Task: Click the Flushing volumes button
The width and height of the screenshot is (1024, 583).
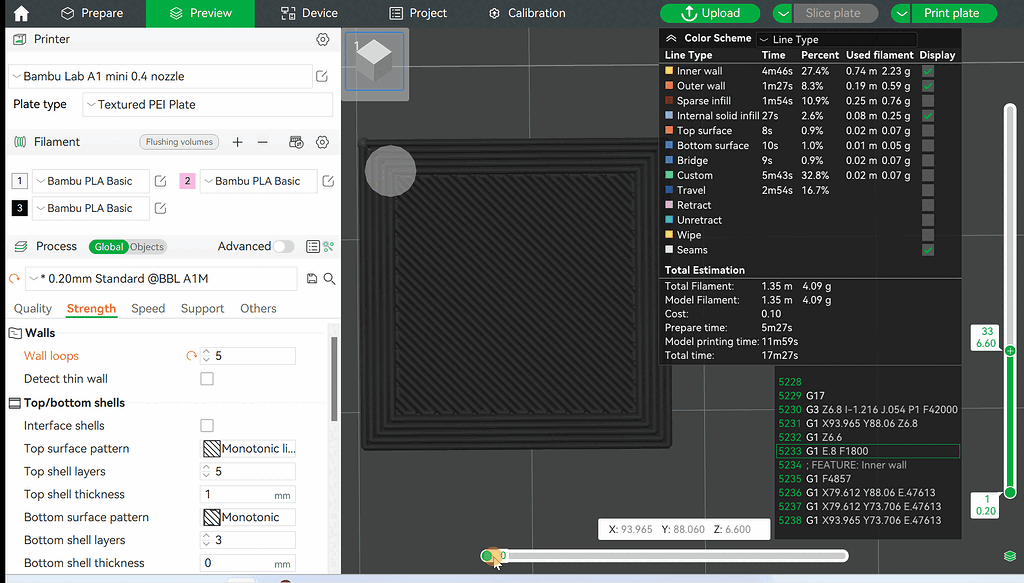Action: [x=179, y=142]
